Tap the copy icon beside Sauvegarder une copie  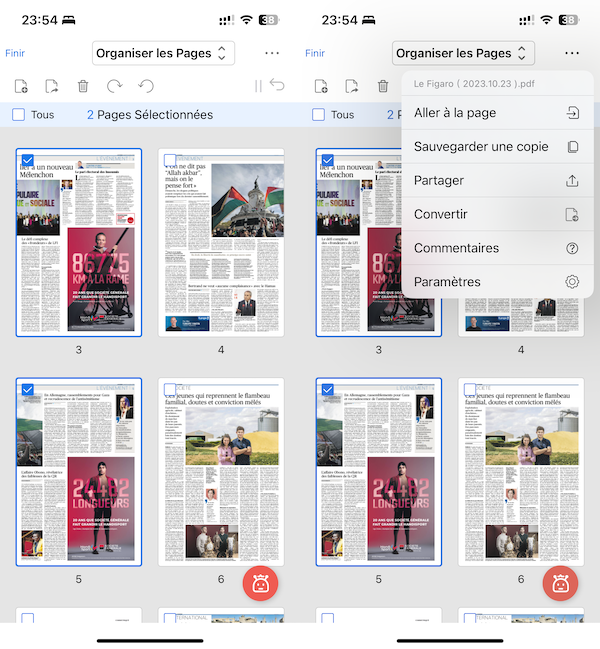coord(572,147)
